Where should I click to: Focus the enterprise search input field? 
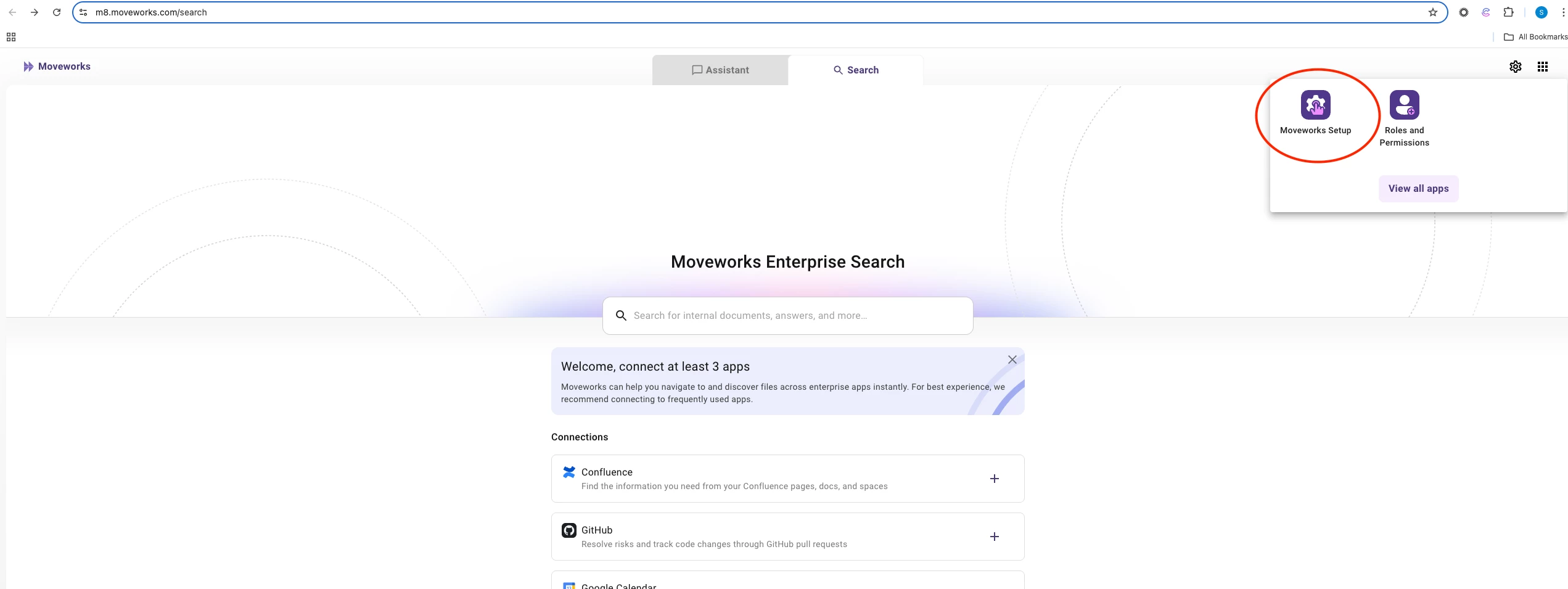787,316
